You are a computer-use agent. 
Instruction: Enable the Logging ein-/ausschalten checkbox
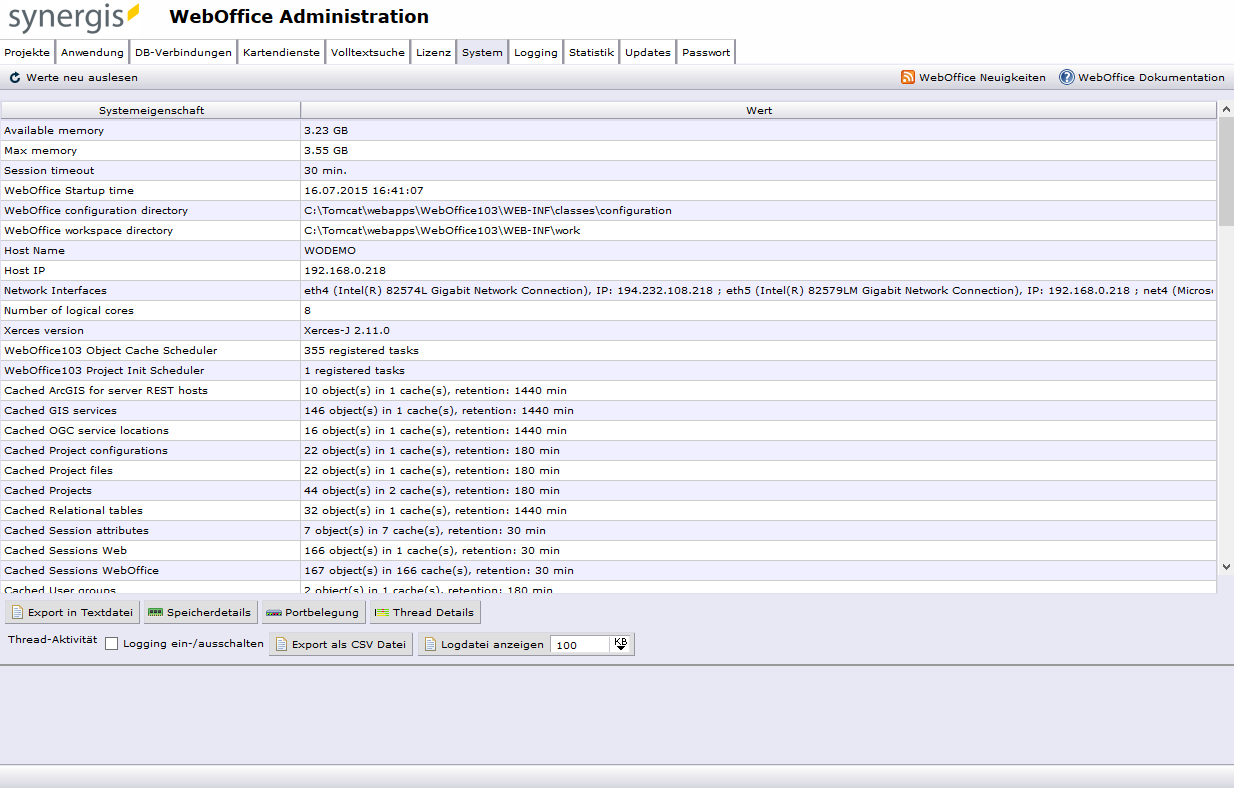(111, 644)
